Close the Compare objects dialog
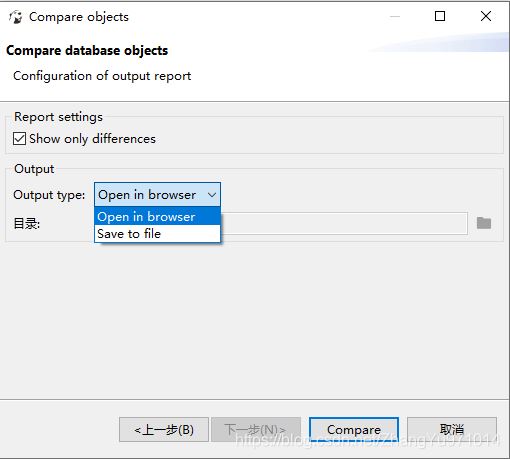The height and width of the screenshot is (459, 510). coord(486,16)
